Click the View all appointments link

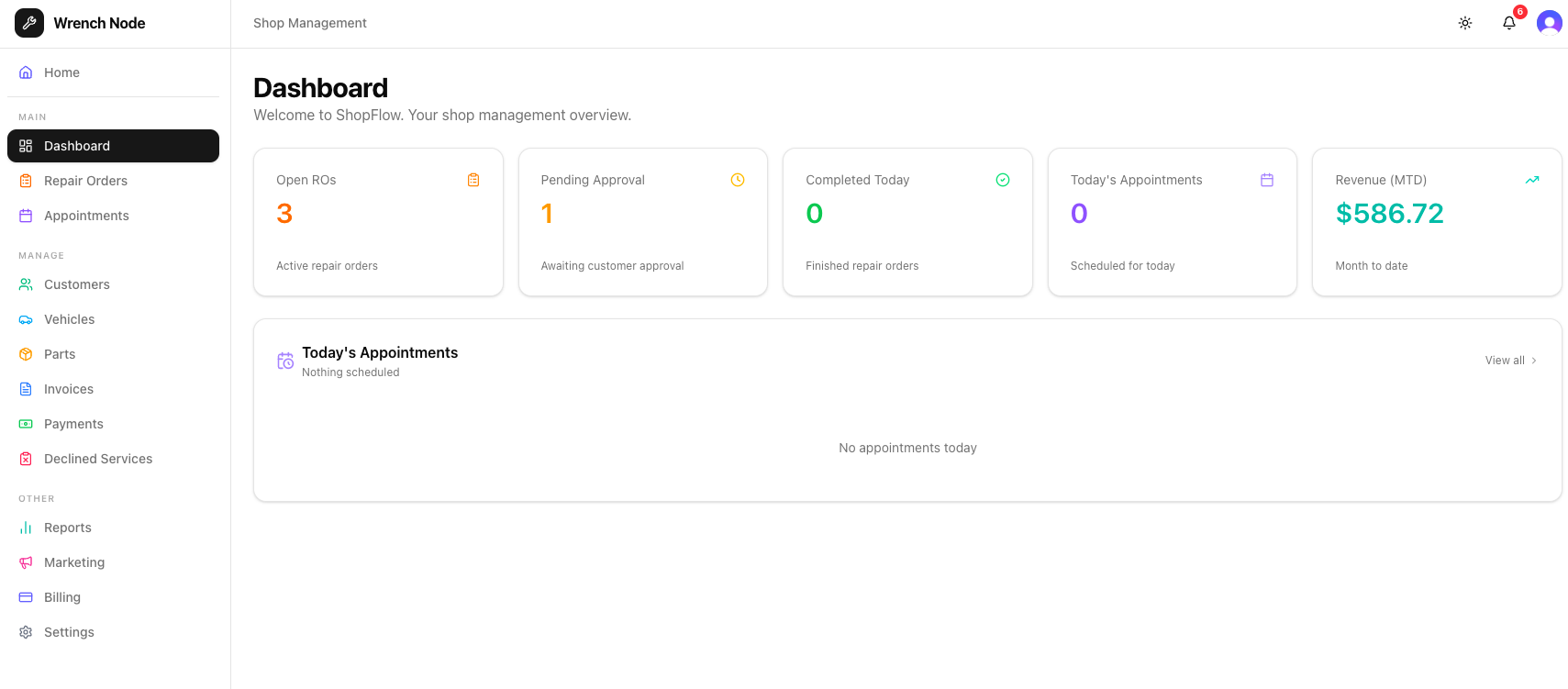click(x=1505, y=361)
